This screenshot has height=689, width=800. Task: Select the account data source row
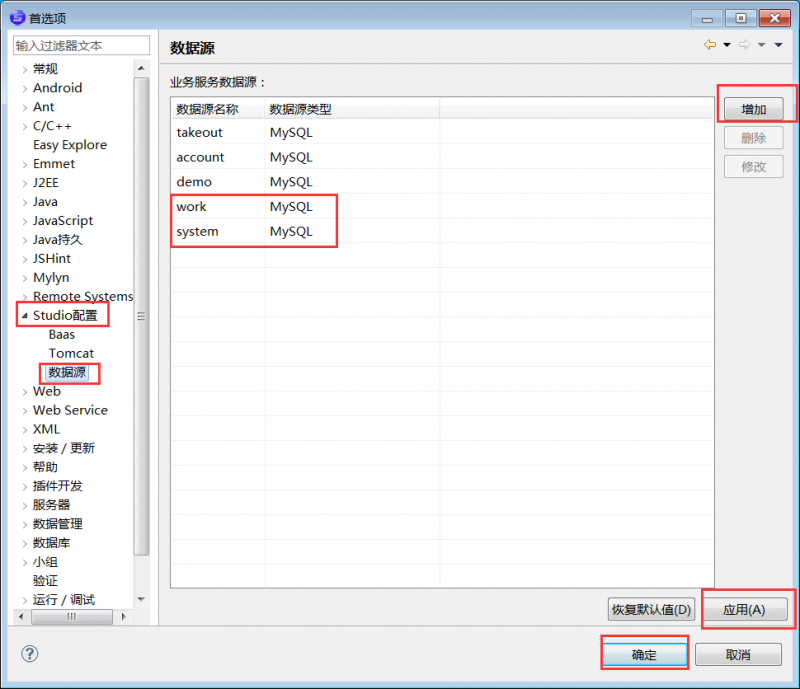coord(442,157)
